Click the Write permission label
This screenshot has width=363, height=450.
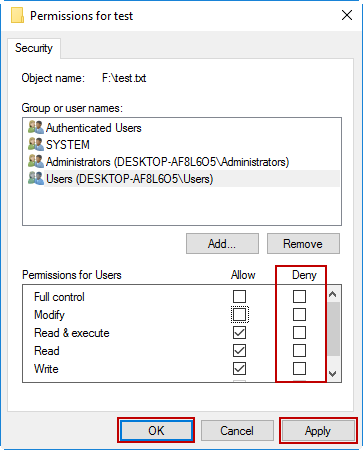[46, 369]
